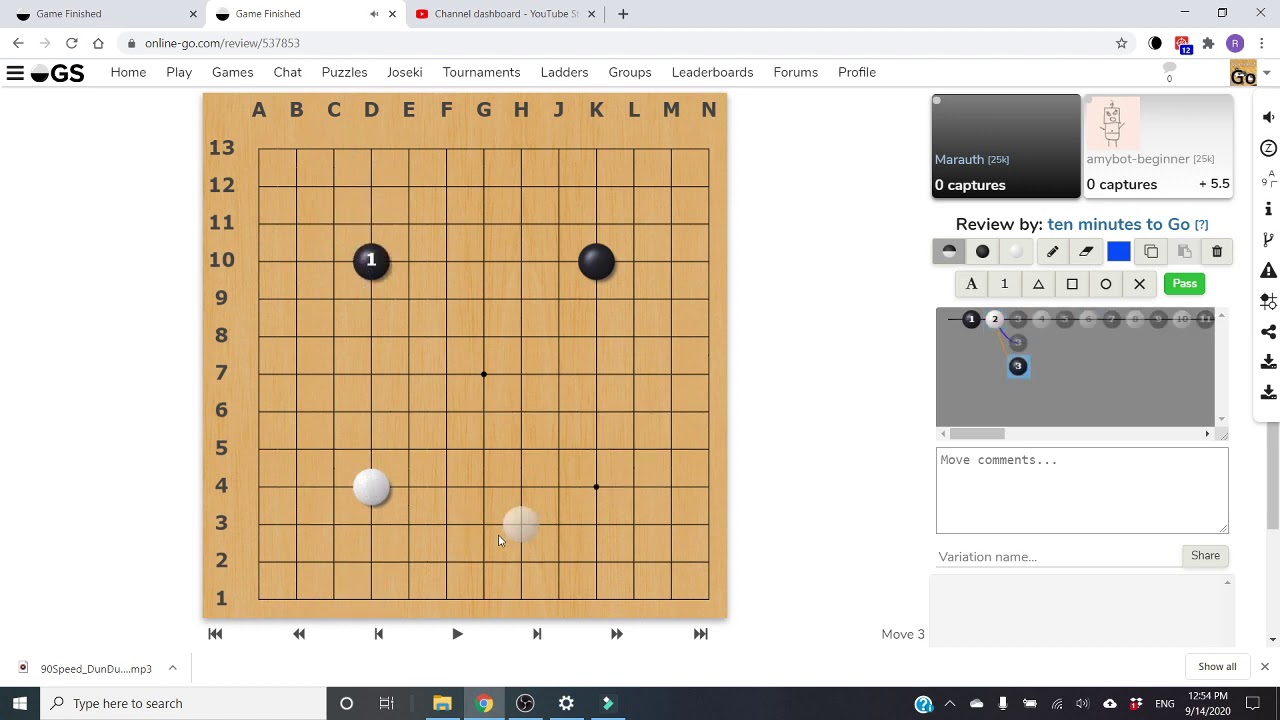Screen dimensions: 1280x720
Task: Click the warning triangle report icon
Action: 1268,270
